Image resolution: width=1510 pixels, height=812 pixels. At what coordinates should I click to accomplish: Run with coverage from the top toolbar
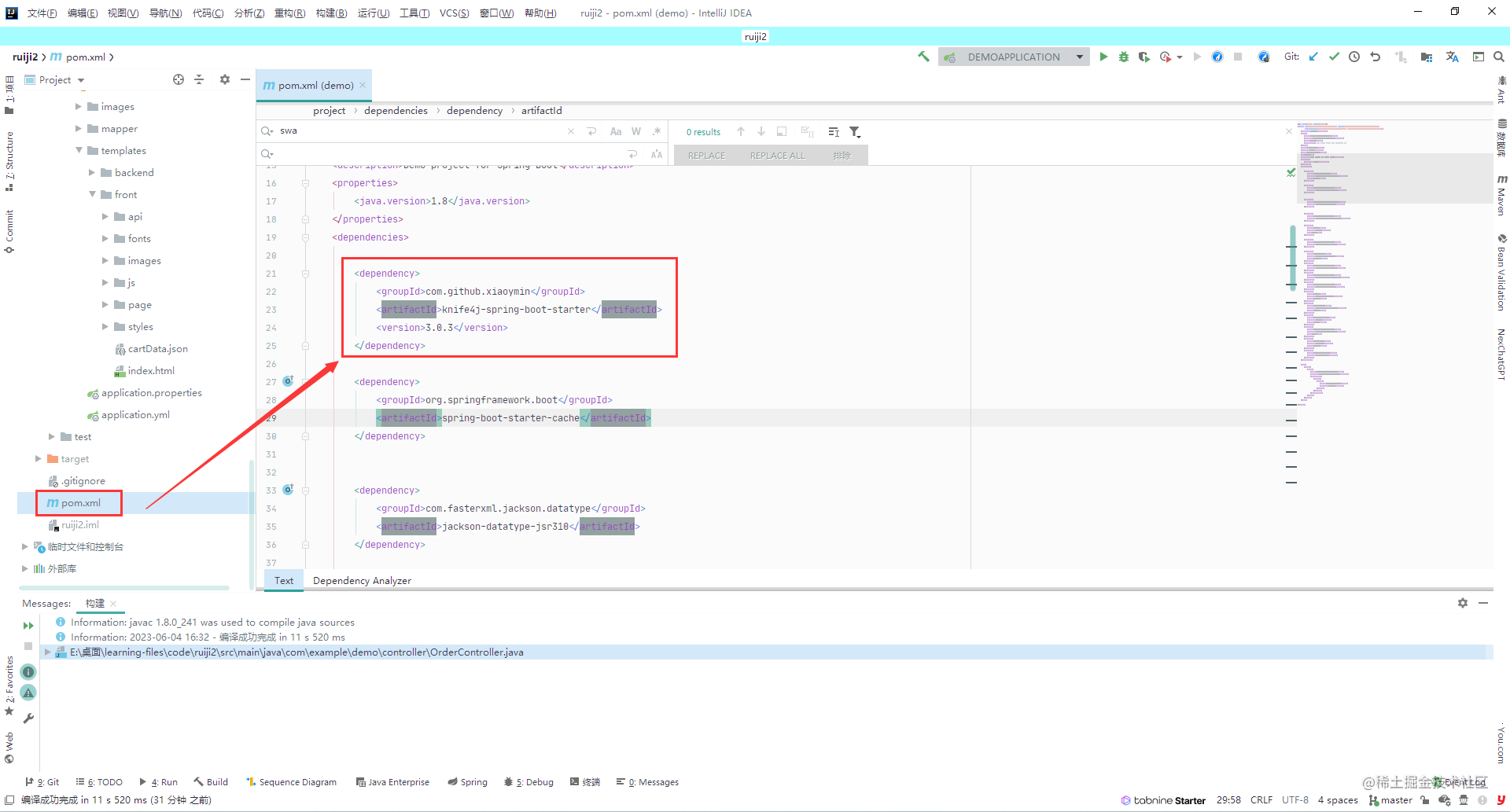tap(1144, 57)
